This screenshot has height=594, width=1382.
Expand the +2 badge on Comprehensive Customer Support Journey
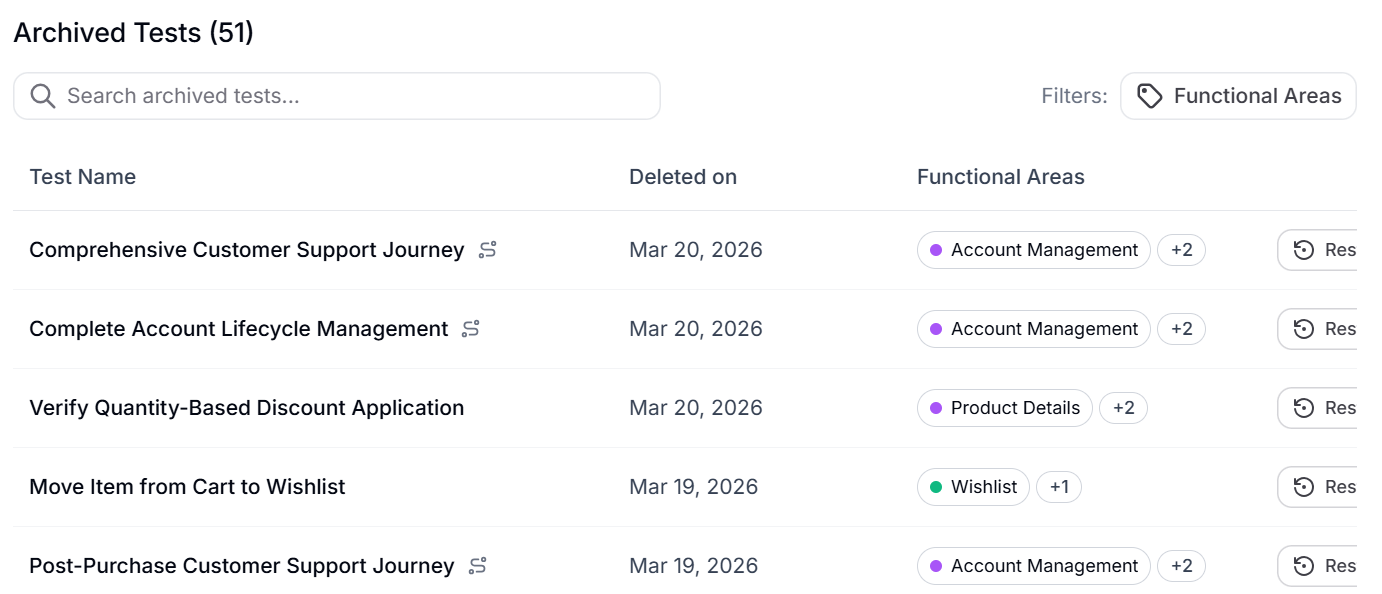[1181, 250]
